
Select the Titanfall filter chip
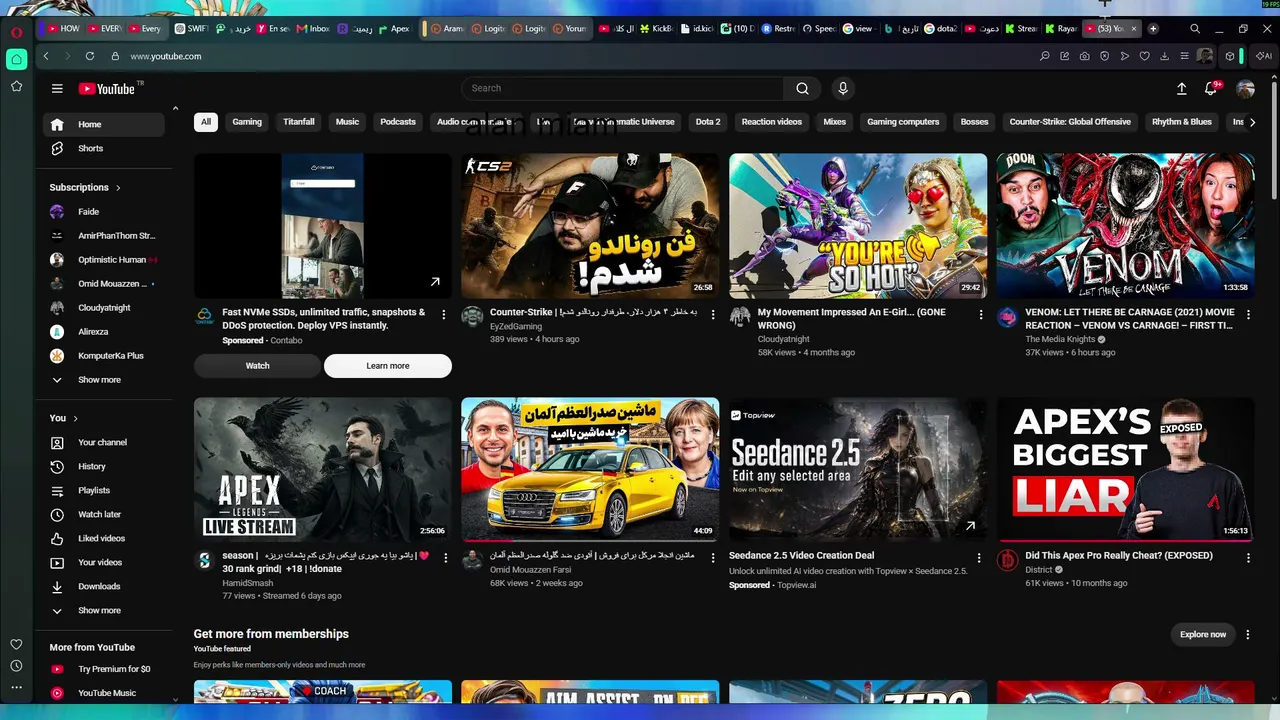tap(299, 122)
